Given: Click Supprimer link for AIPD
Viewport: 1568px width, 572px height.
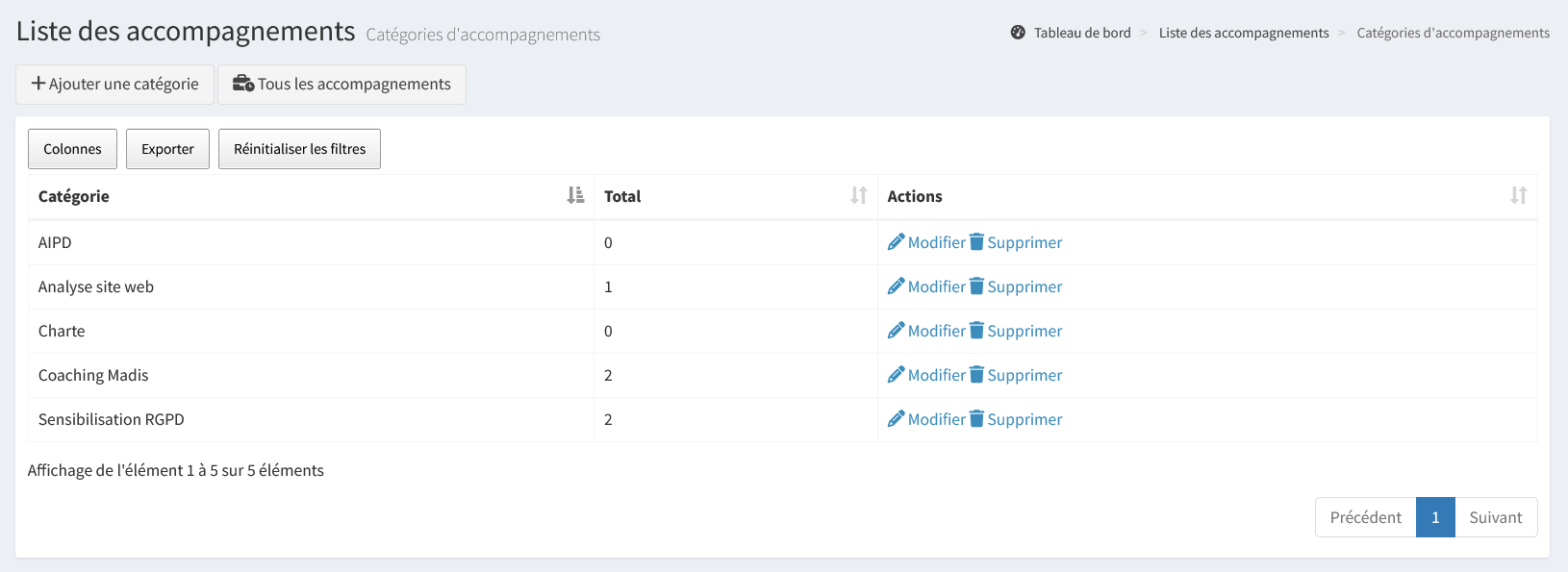Looking at the screenshot, I should (1016, 242).
